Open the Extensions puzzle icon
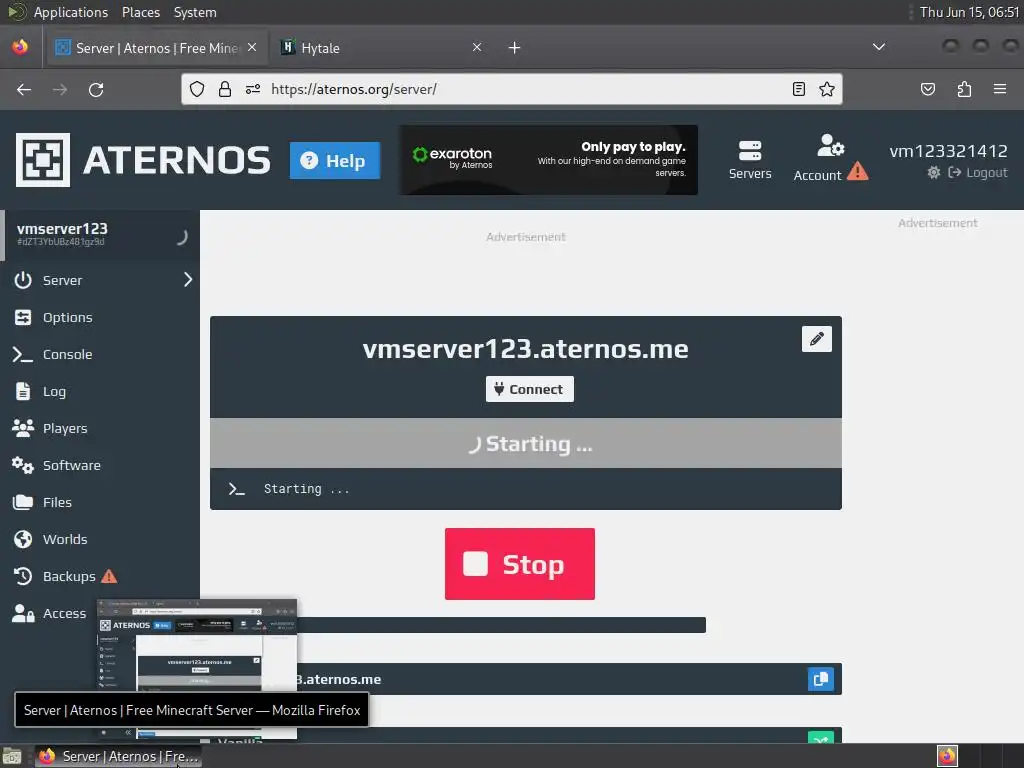The height and width of the screenshot is (768, 1024). coord(964,89)
